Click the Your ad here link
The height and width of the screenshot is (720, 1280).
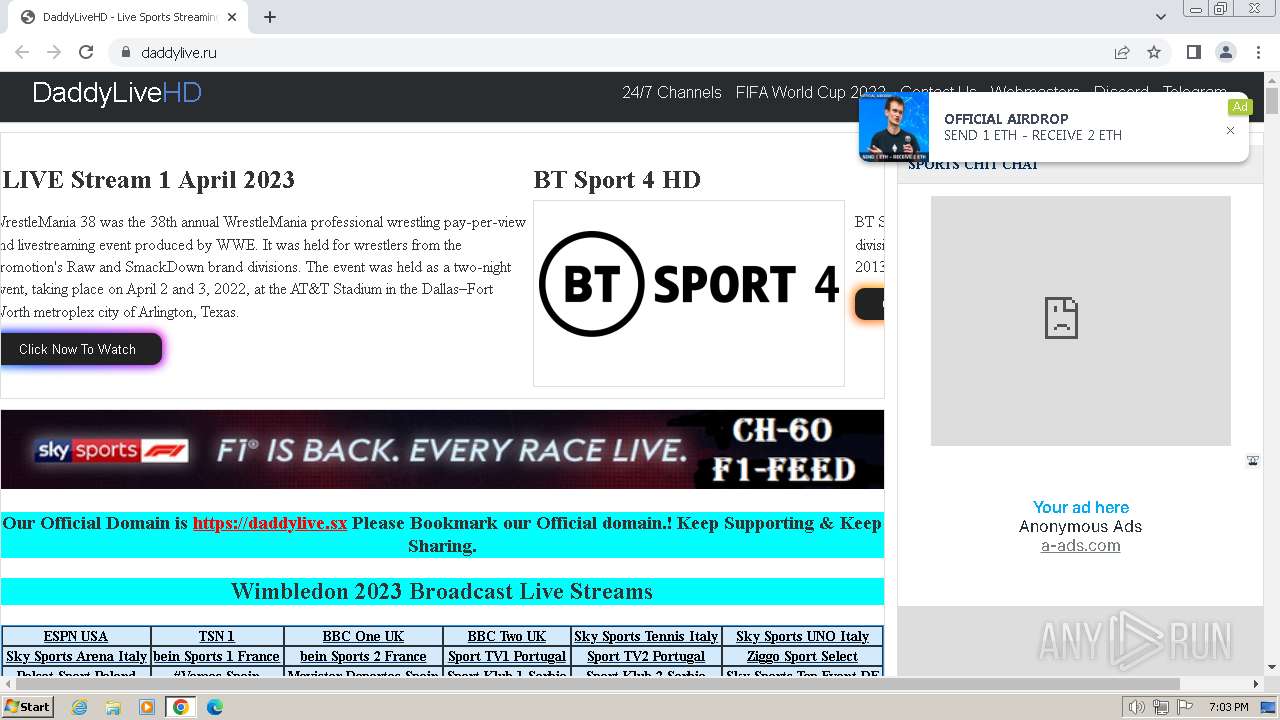[x=1080, y=507]
